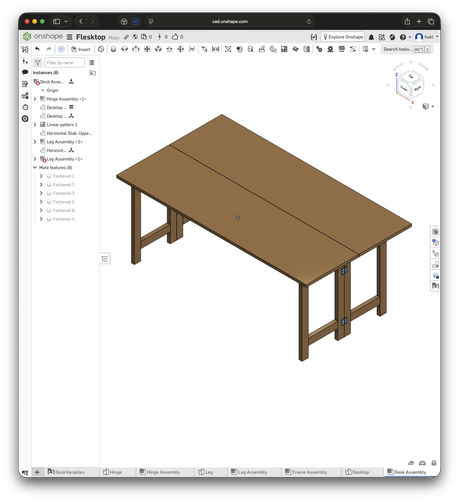
Task: Open the App Store grid icon
Action: [x=382, y=37]
